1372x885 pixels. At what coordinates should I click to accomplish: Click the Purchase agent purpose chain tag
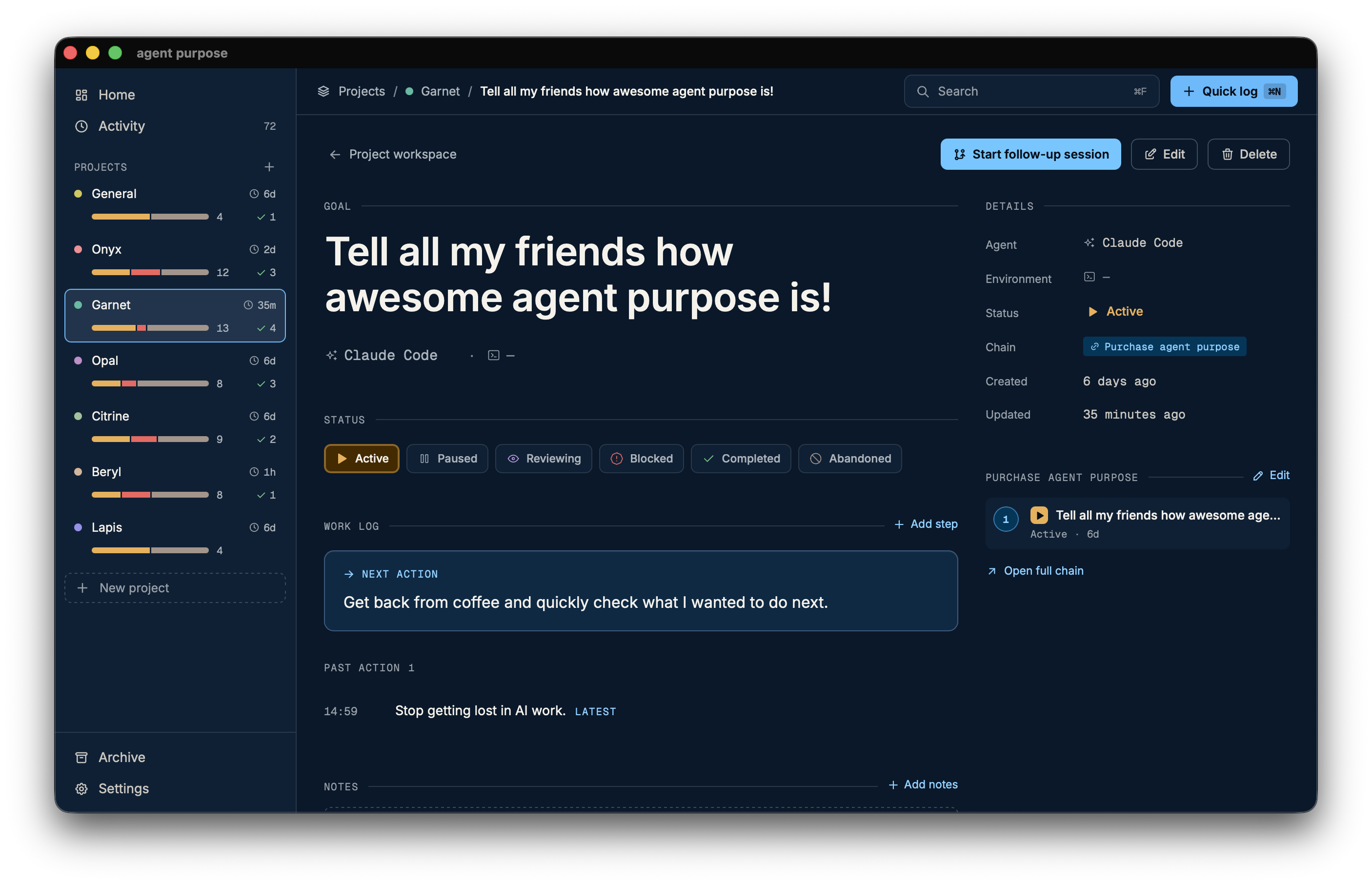tap(1164, 346)
